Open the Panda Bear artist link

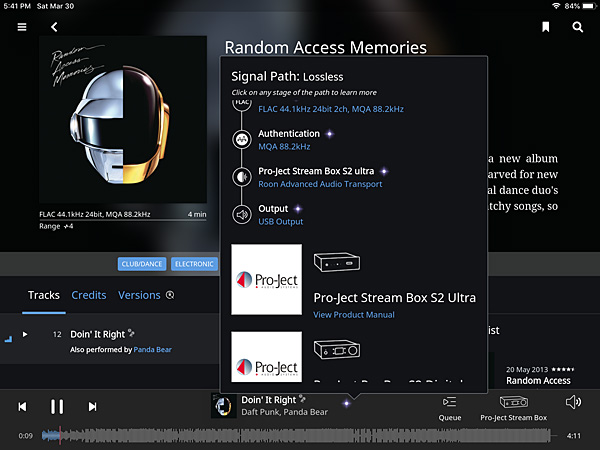click(x=152, y=349)
